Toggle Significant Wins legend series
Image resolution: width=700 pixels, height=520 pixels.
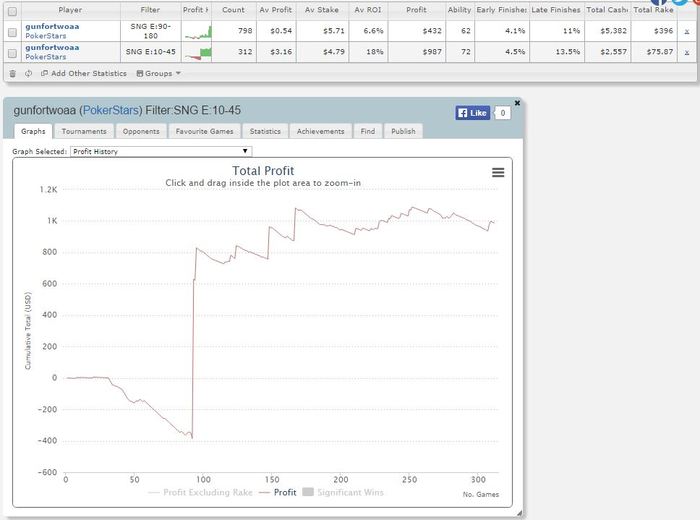(343, 492)
